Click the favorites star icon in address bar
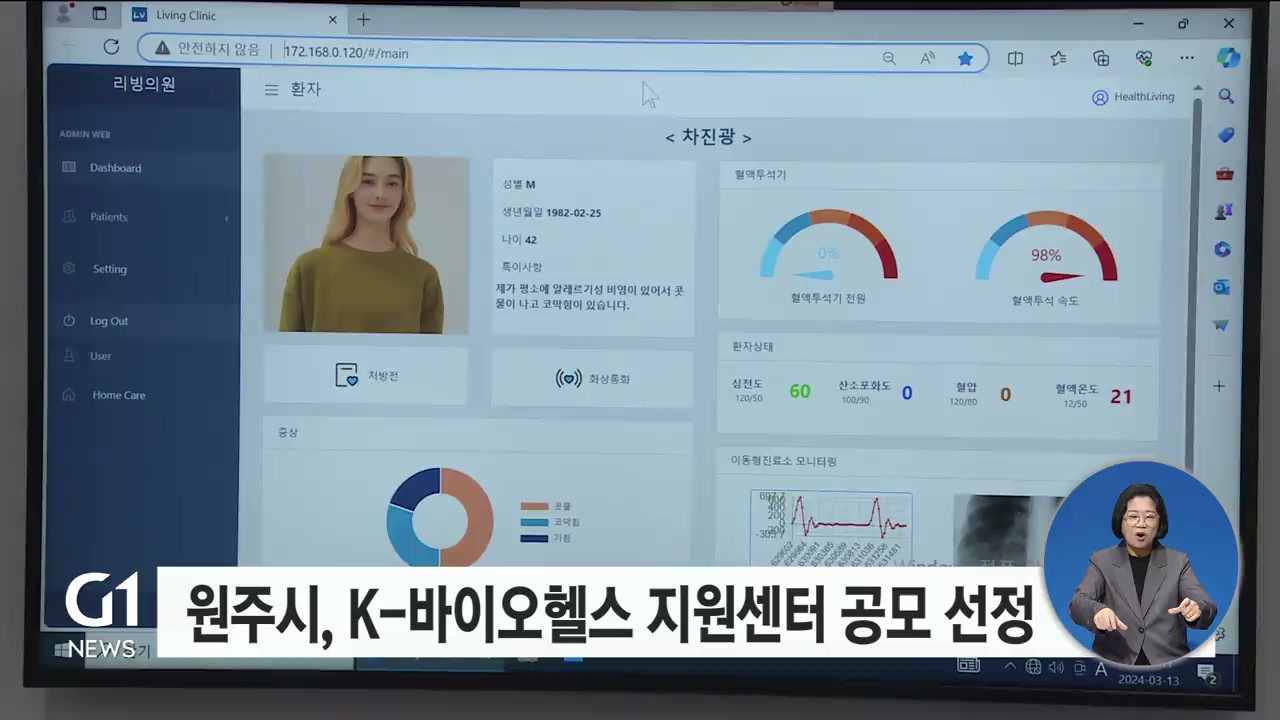1280x720 pixels. (965, 59)
